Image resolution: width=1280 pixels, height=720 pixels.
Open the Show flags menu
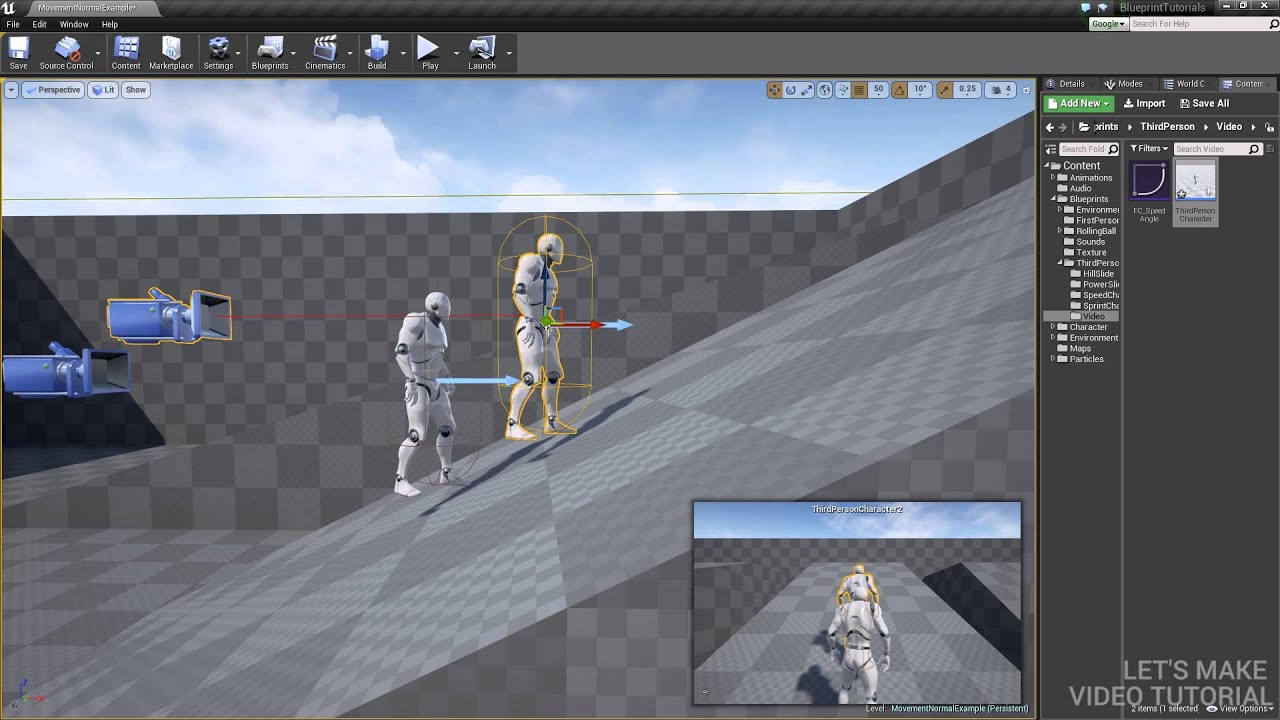(136, 90)
